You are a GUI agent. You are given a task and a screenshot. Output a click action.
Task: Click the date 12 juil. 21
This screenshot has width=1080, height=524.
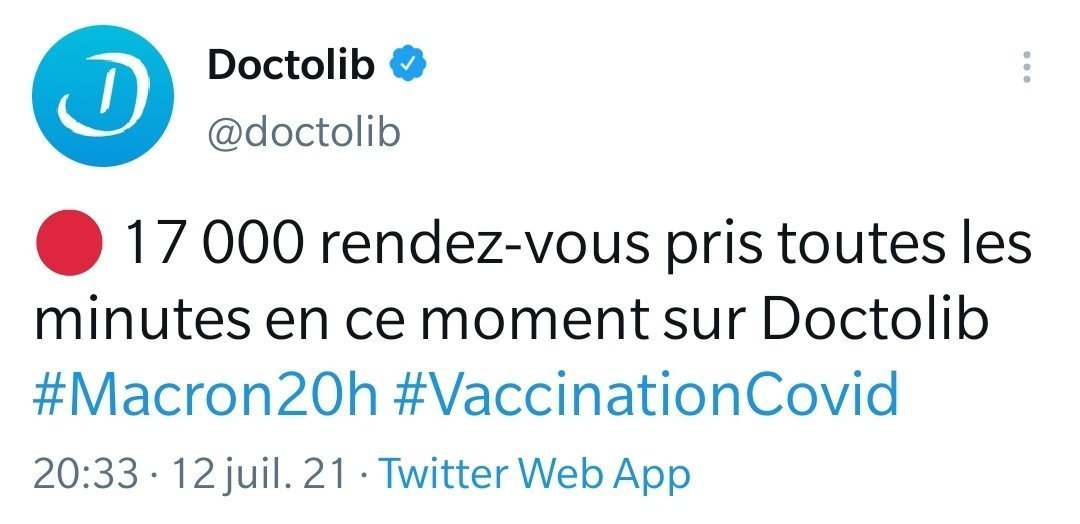(258, 474)
